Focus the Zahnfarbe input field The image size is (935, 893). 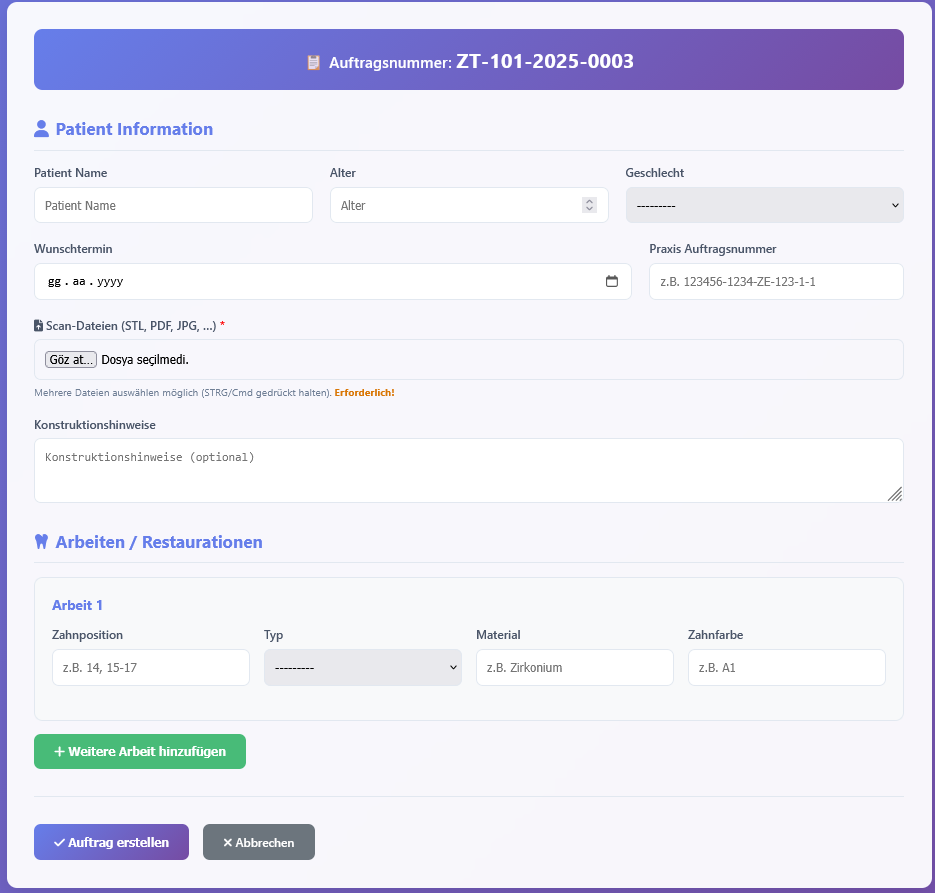(786, 667)
